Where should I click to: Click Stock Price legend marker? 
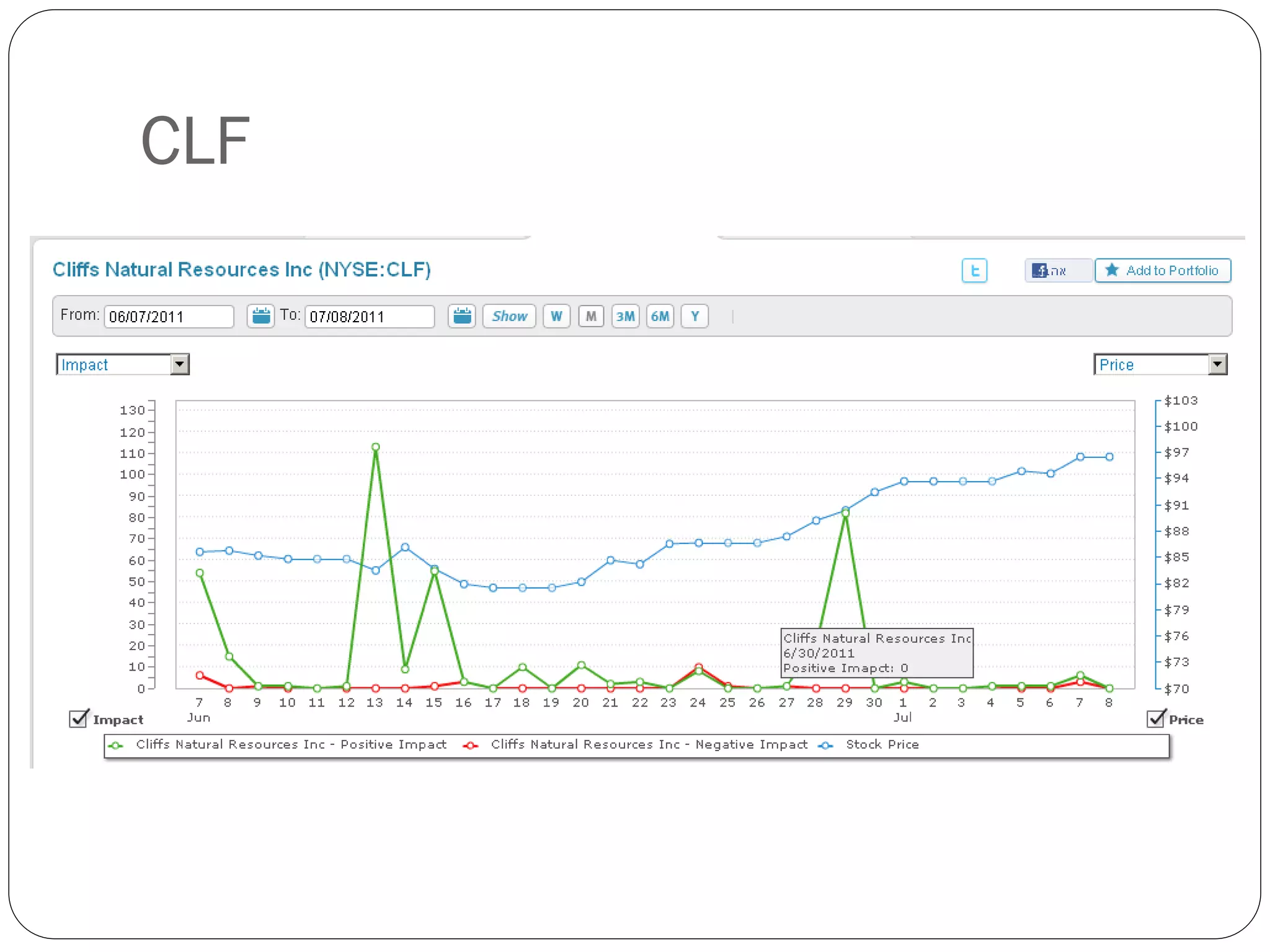tap(826, 746)
